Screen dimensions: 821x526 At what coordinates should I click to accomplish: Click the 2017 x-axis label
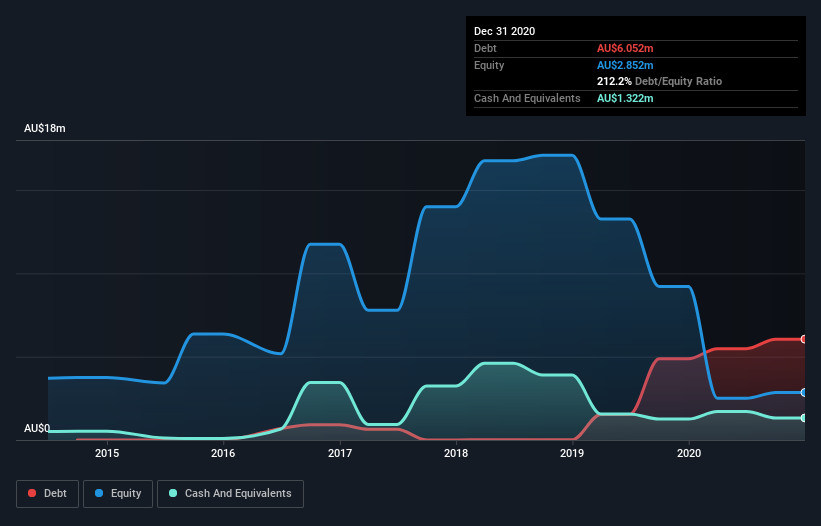click(340, 453)
